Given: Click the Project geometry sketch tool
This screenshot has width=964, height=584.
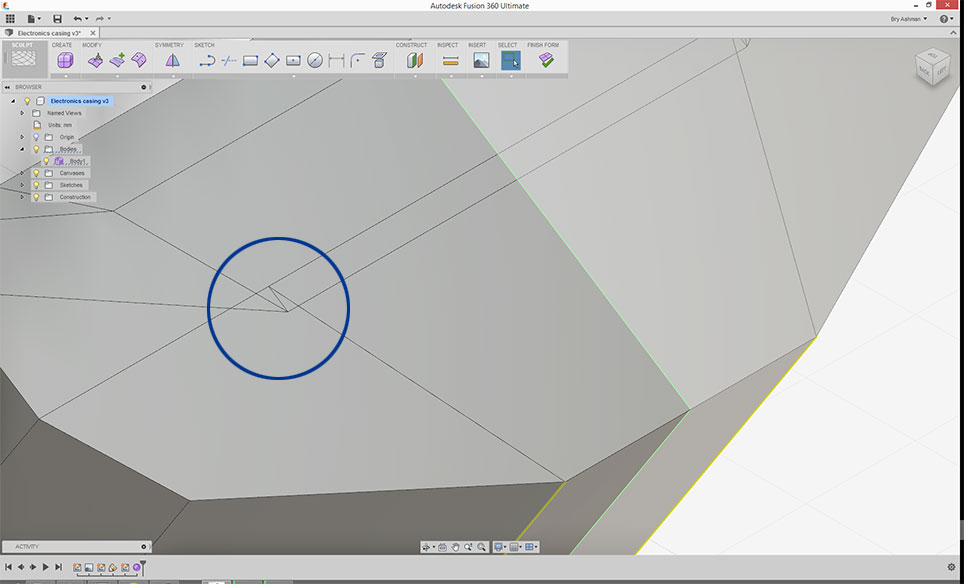Looking at the screenshot, I should 379,60.
